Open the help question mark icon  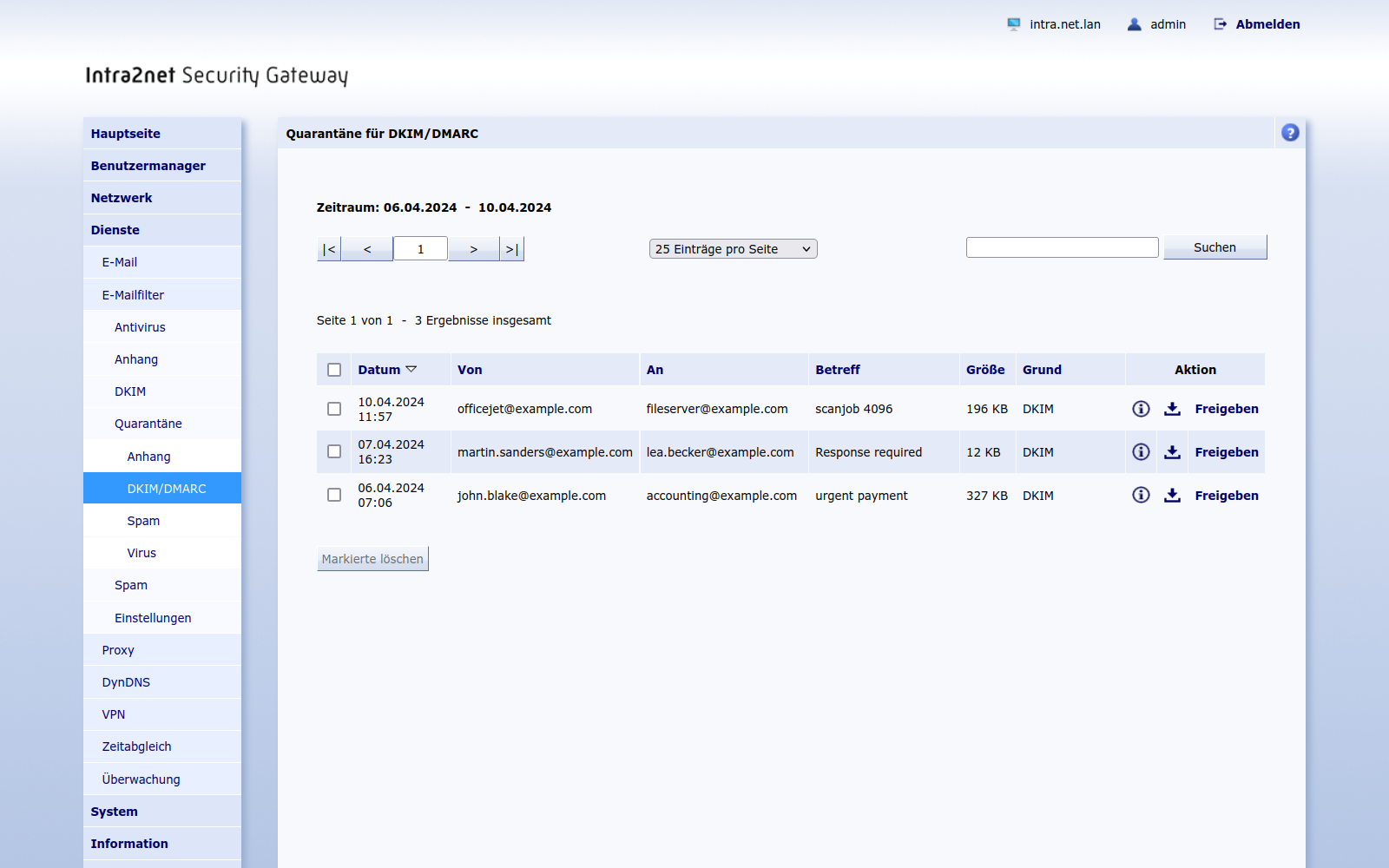coord(1290,133)
